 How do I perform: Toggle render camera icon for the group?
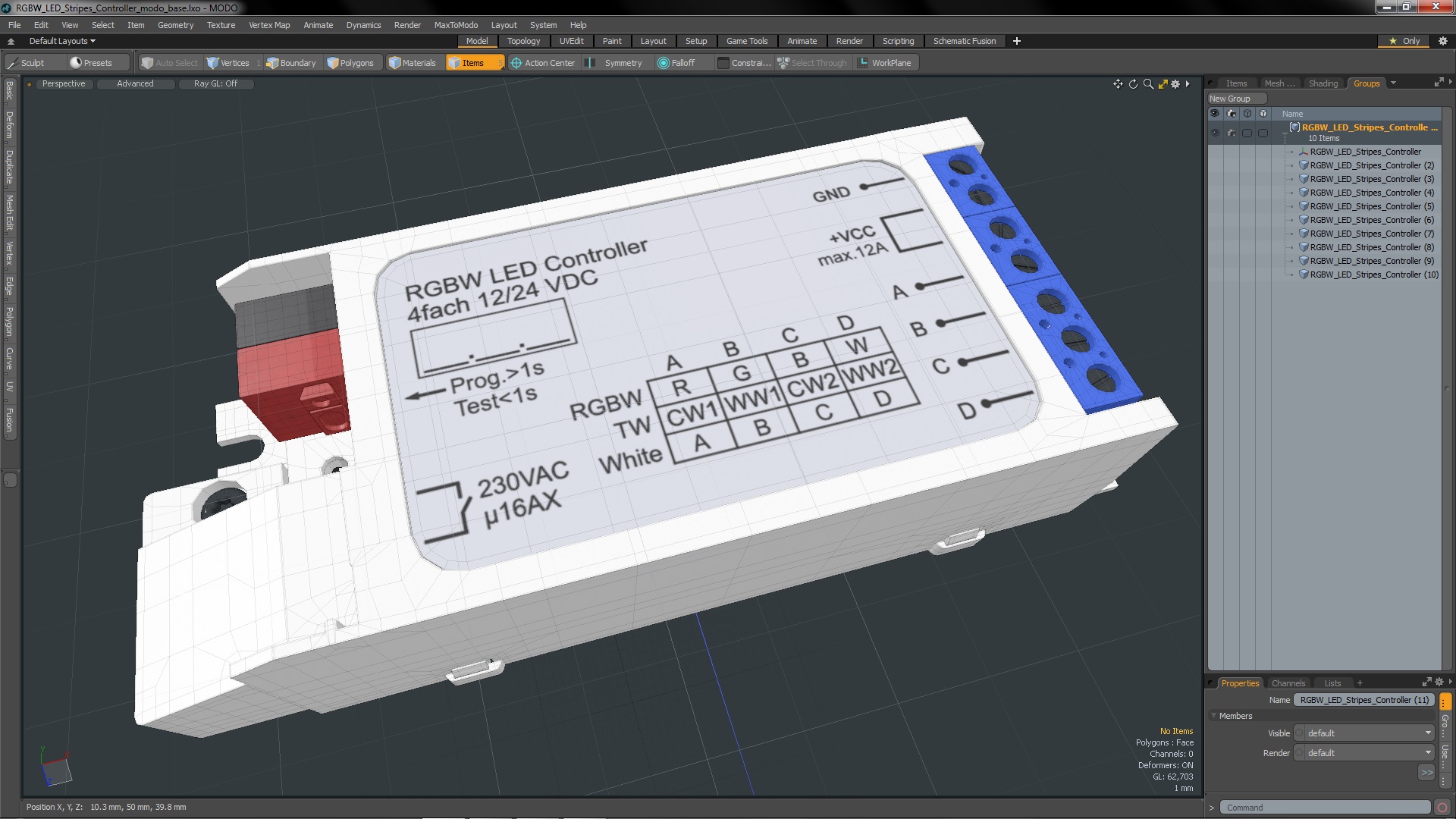pyautogui.click(x=1232, y=133)
